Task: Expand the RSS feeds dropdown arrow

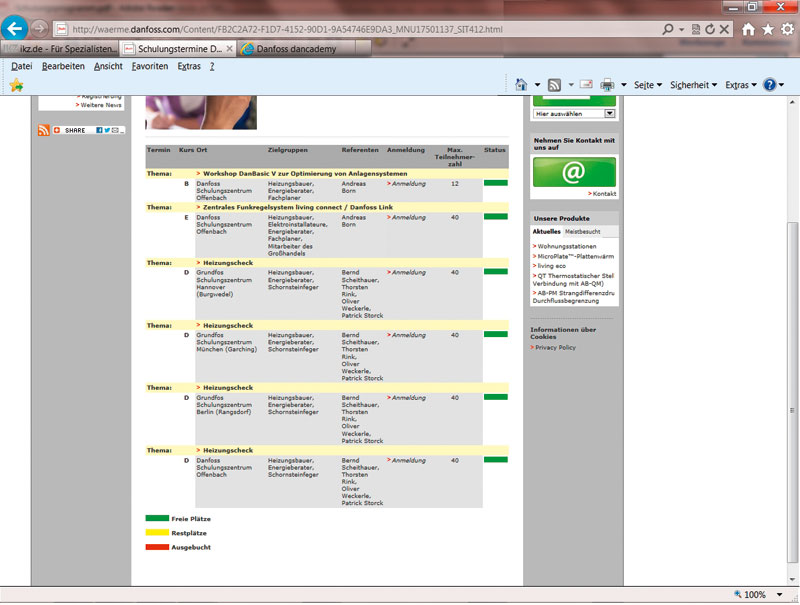Action: pos(571,85)
